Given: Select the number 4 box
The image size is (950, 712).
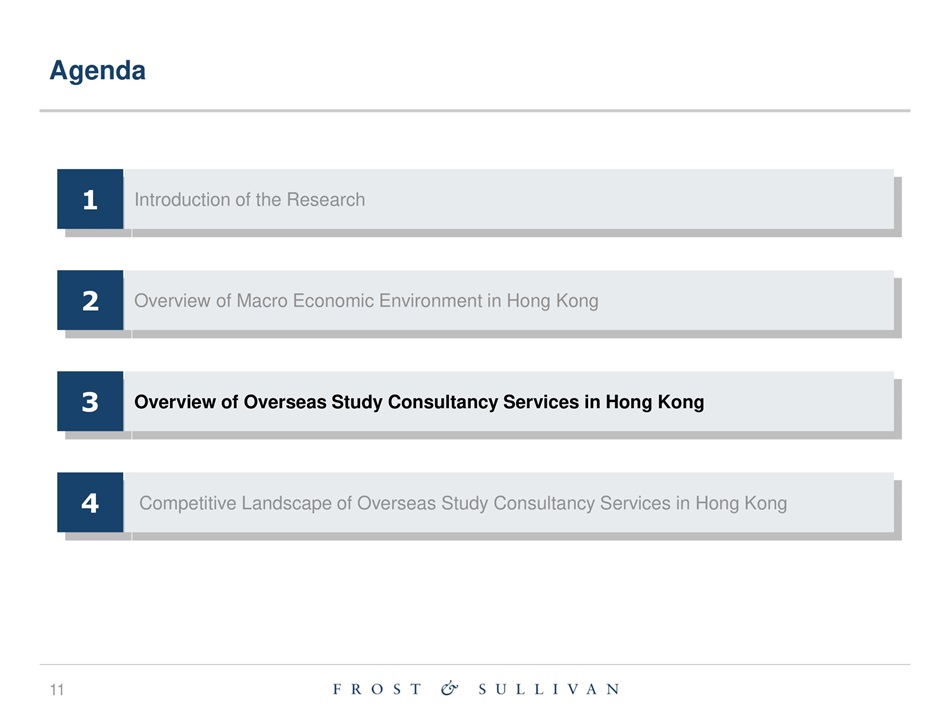Looking at the screenshot, I should pos(90,503).
